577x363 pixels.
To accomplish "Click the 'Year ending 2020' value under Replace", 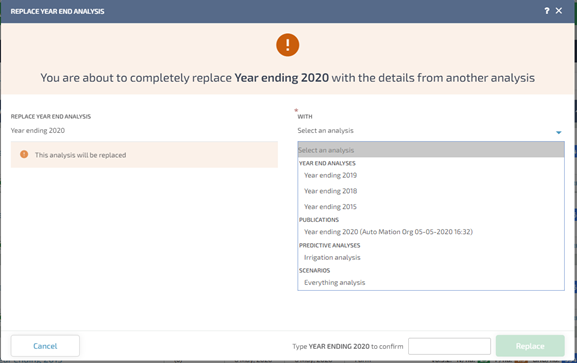I will [x=38, y=130].
